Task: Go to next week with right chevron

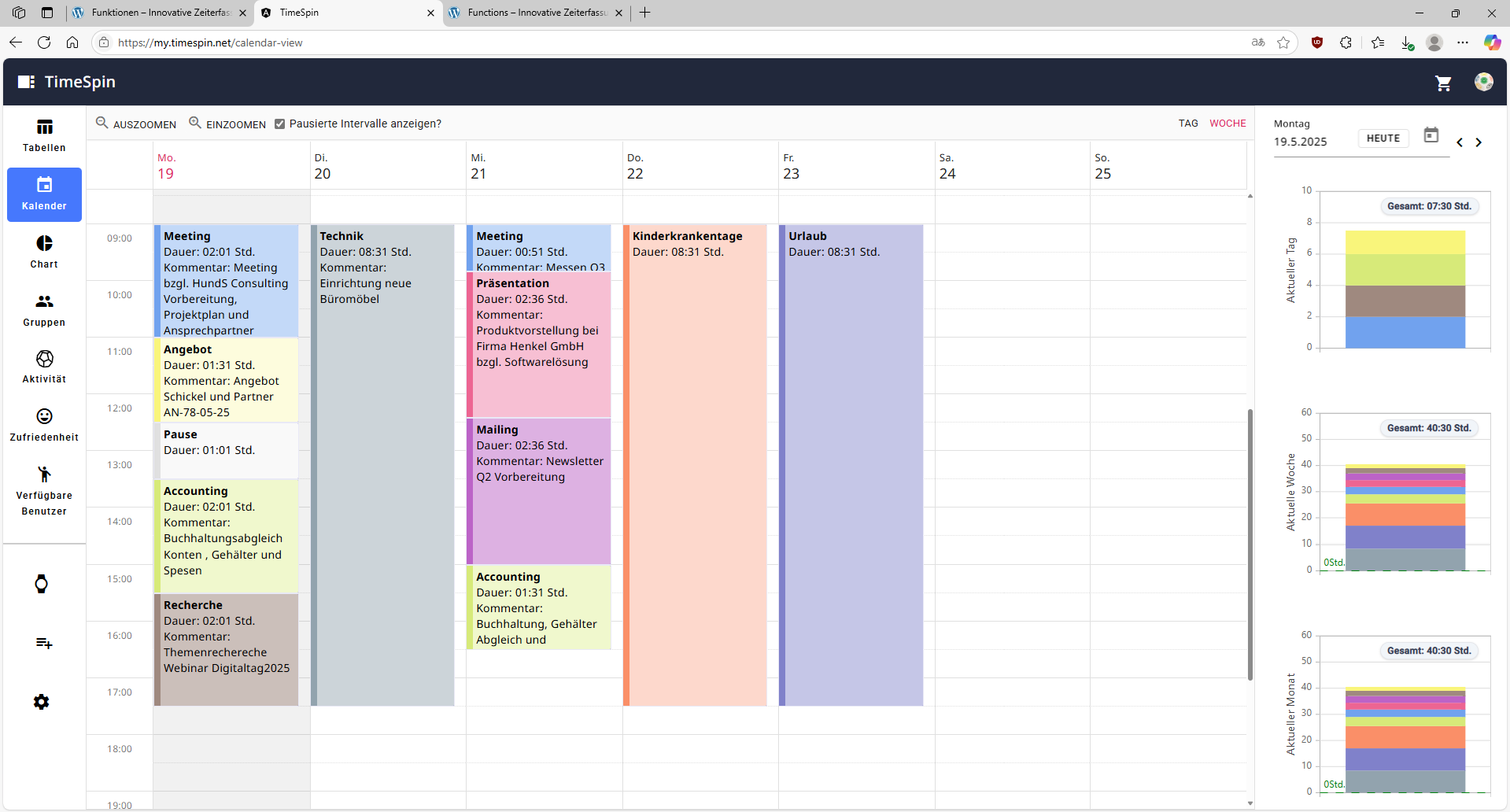Action: 1479,142
